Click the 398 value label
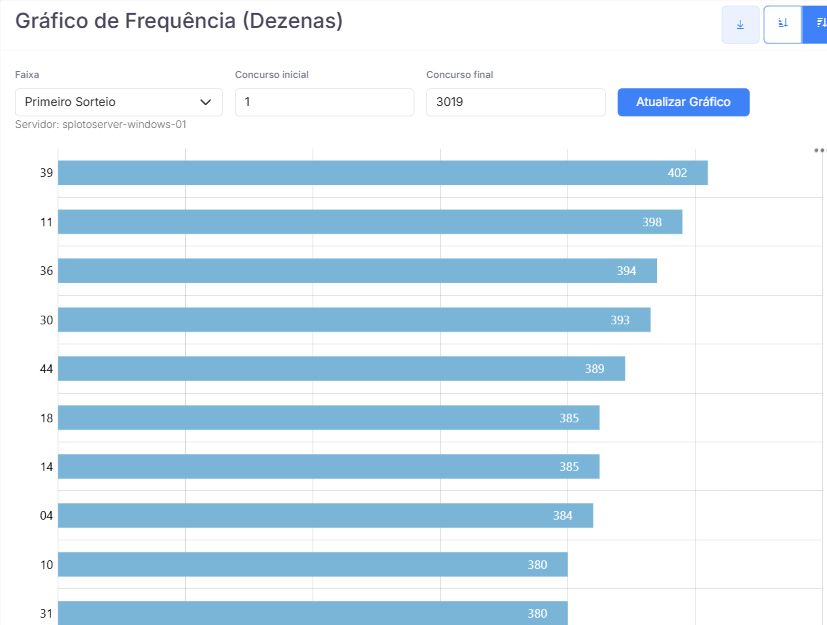Image resolution: width=827 pixels, height=625 pixels. 652,222
